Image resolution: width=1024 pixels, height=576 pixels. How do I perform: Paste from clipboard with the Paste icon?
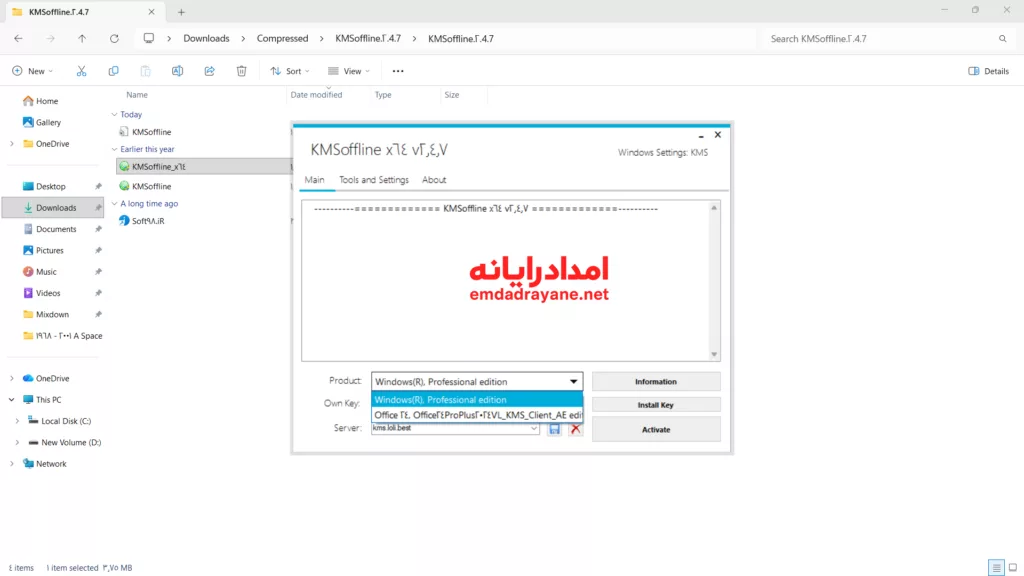(146, 71)
